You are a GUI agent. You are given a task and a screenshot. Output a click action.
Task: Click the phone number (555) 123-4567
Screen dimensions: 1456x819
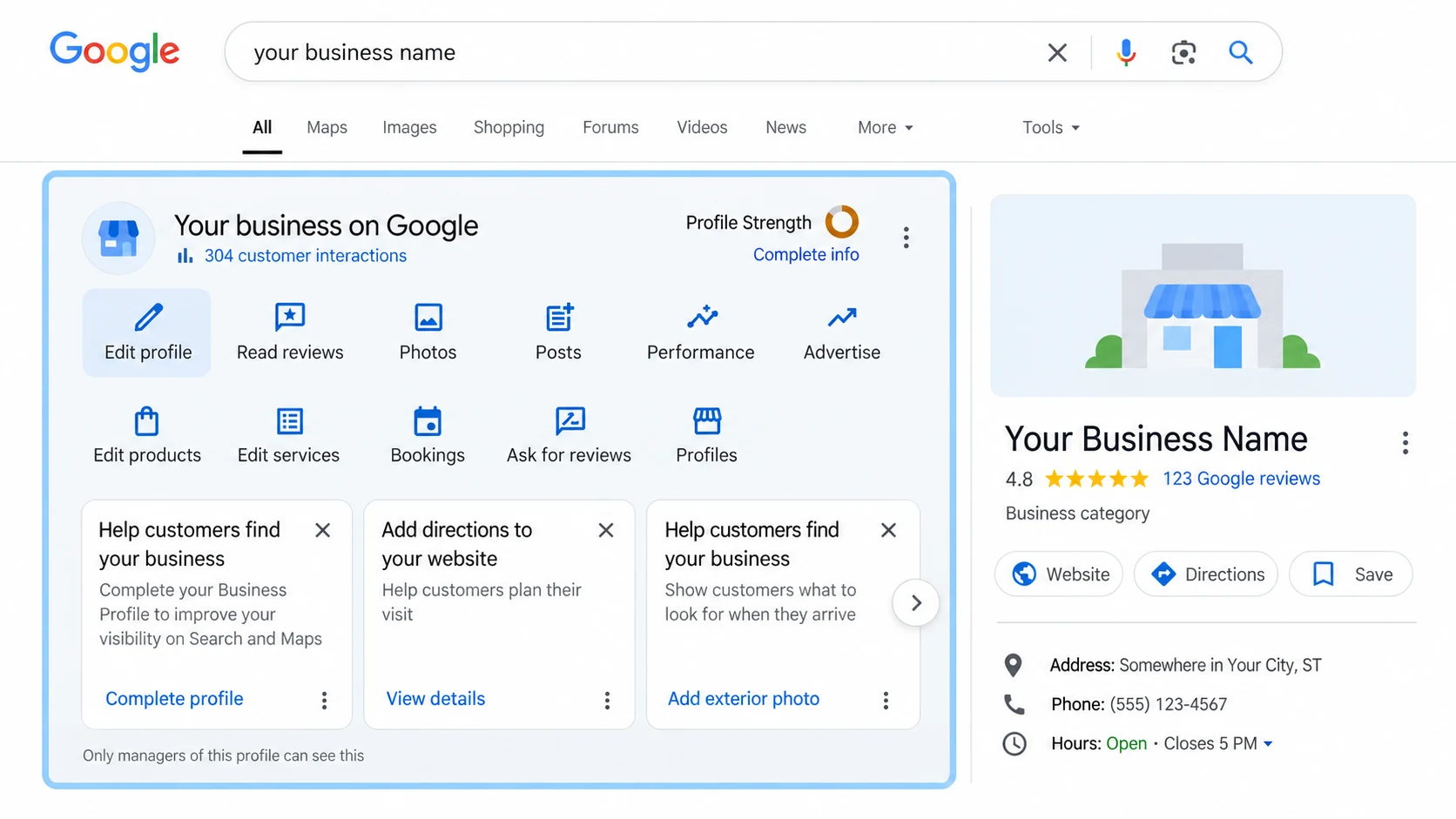click(x=1168, y=704)
